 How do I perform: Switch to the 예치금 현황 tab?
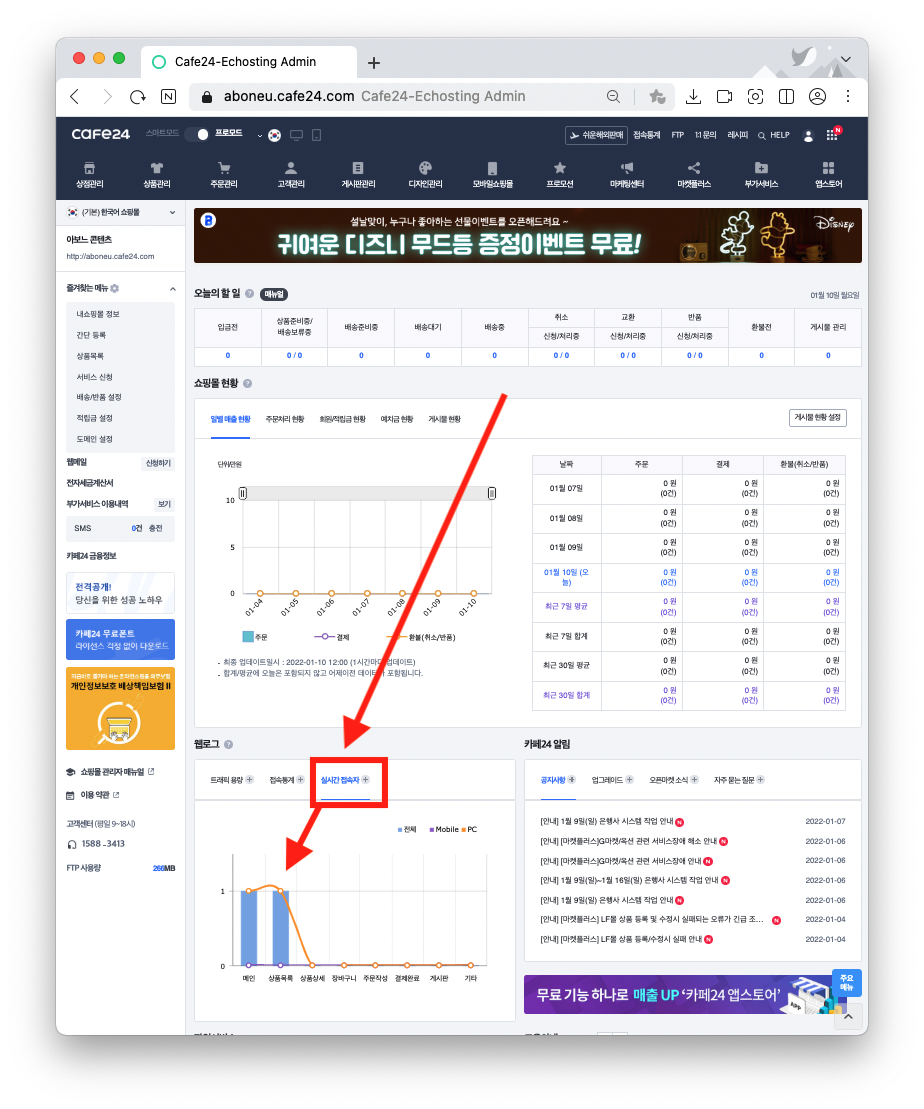tap(397, 419)
